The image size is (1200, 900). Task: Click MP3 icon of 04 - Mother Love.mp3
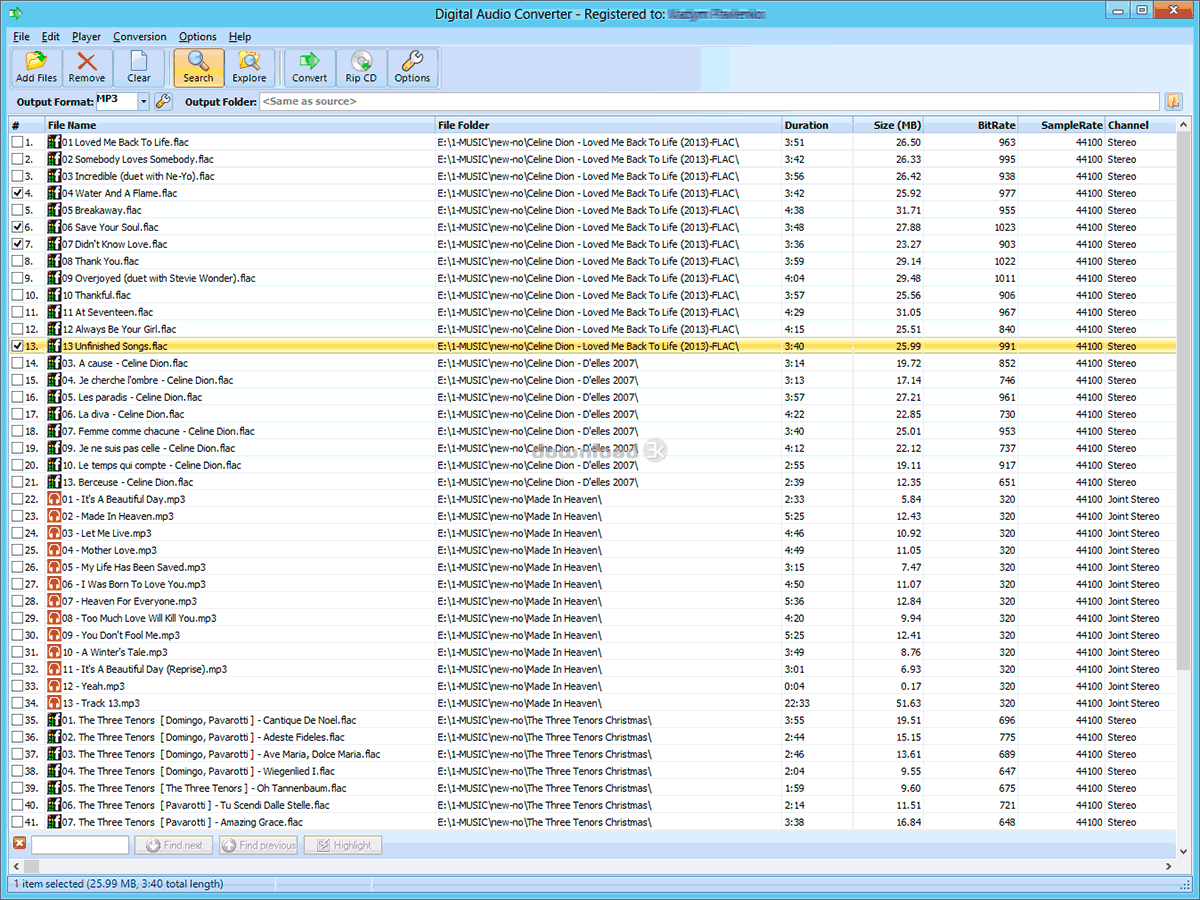(54, 550)
